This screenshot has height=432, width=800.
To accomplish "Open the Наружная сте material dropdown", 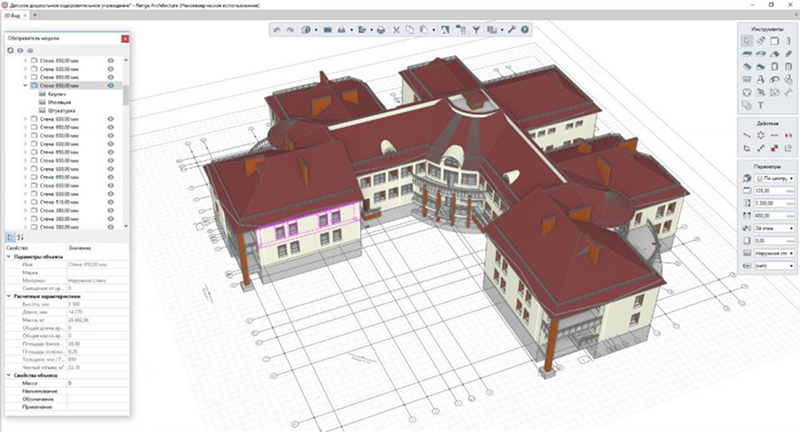I will pos(774,253).
